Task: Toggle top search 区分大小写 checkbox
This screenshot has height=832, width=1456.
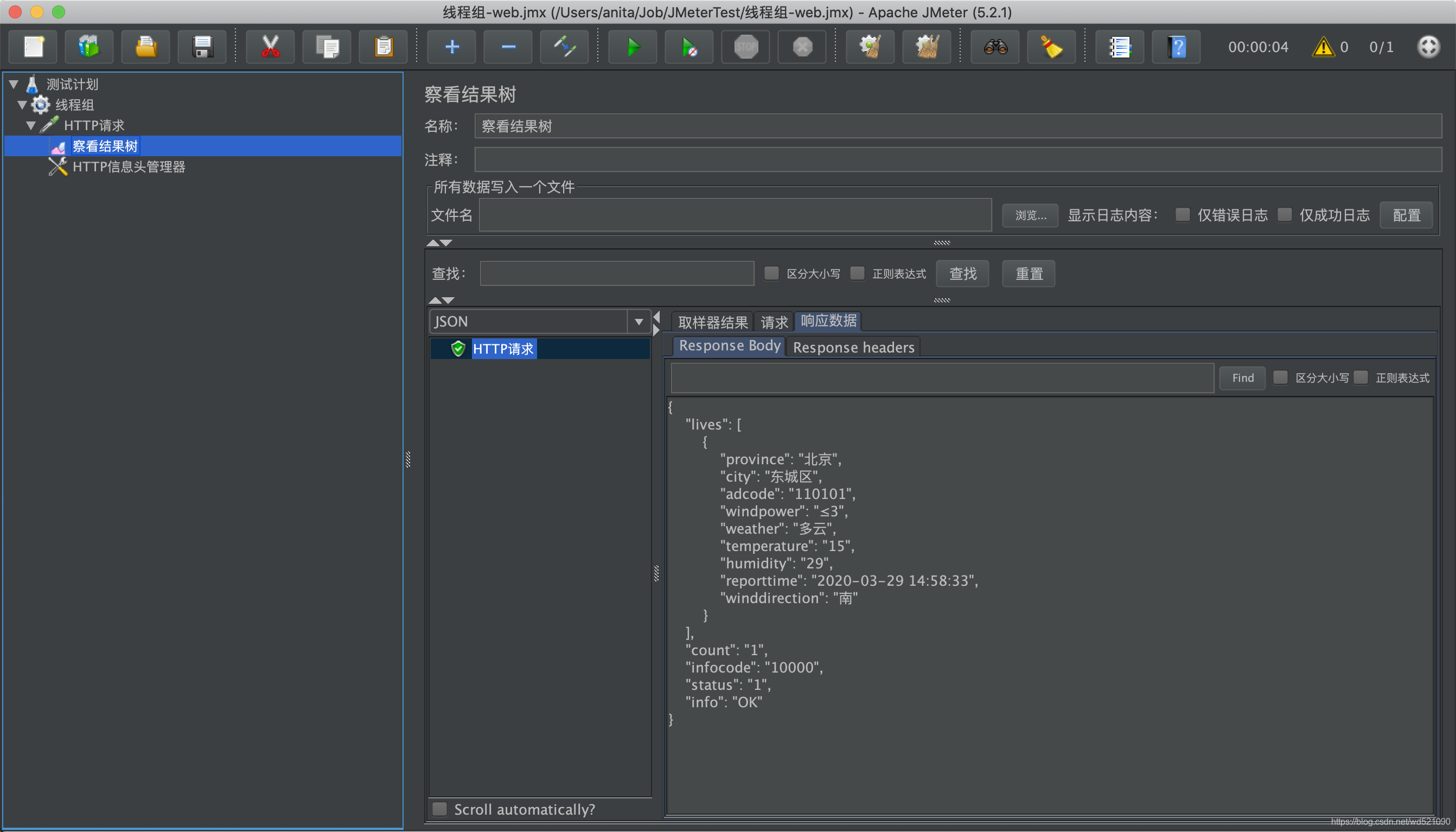Action: (771, 273)
